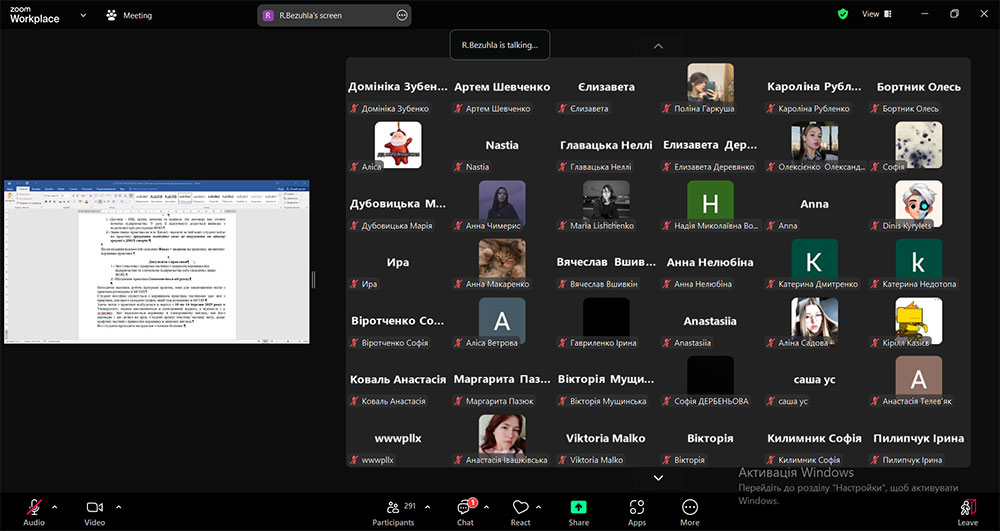Open audio options chevron next to Audio
1000x531 pixels.
point(54,507)
